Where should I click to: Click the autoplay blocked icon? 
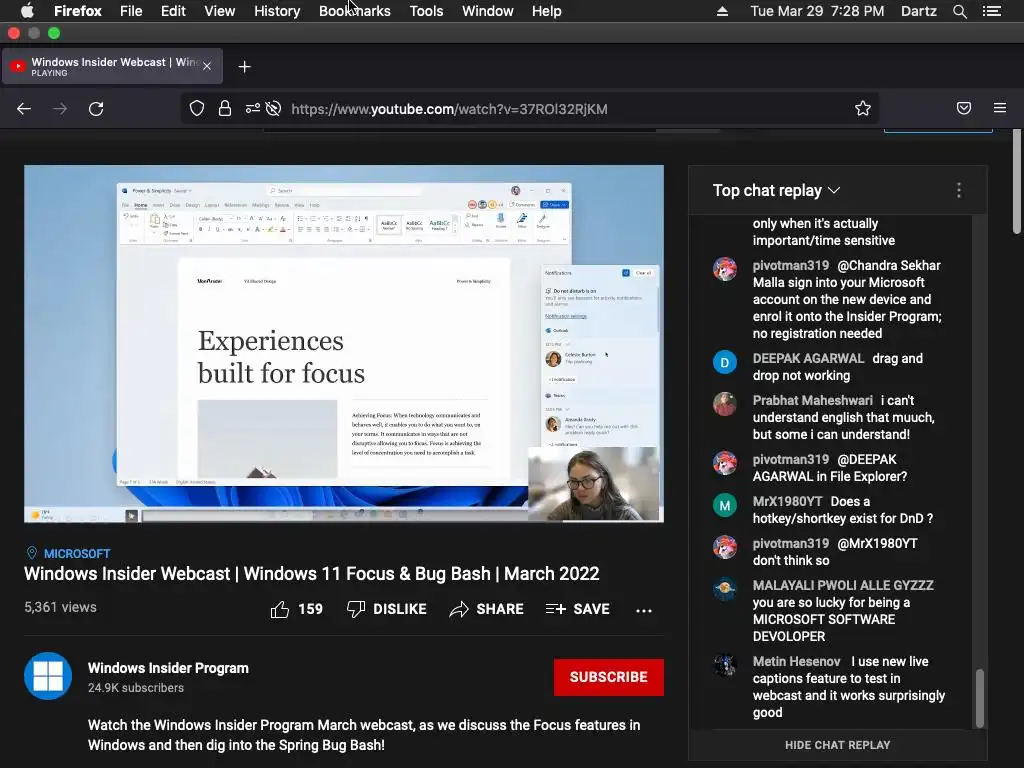pos(274,108)
